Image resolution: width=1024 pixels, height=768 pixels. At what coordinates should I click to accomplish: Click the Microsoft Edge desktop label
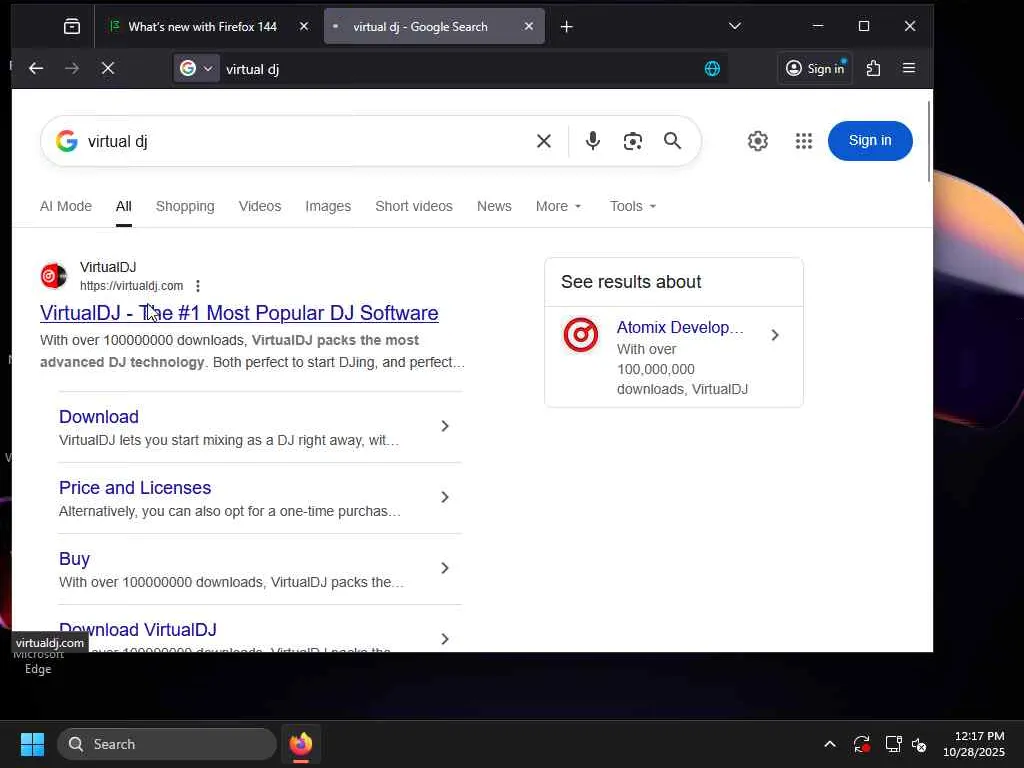click(x=38, y=662)
